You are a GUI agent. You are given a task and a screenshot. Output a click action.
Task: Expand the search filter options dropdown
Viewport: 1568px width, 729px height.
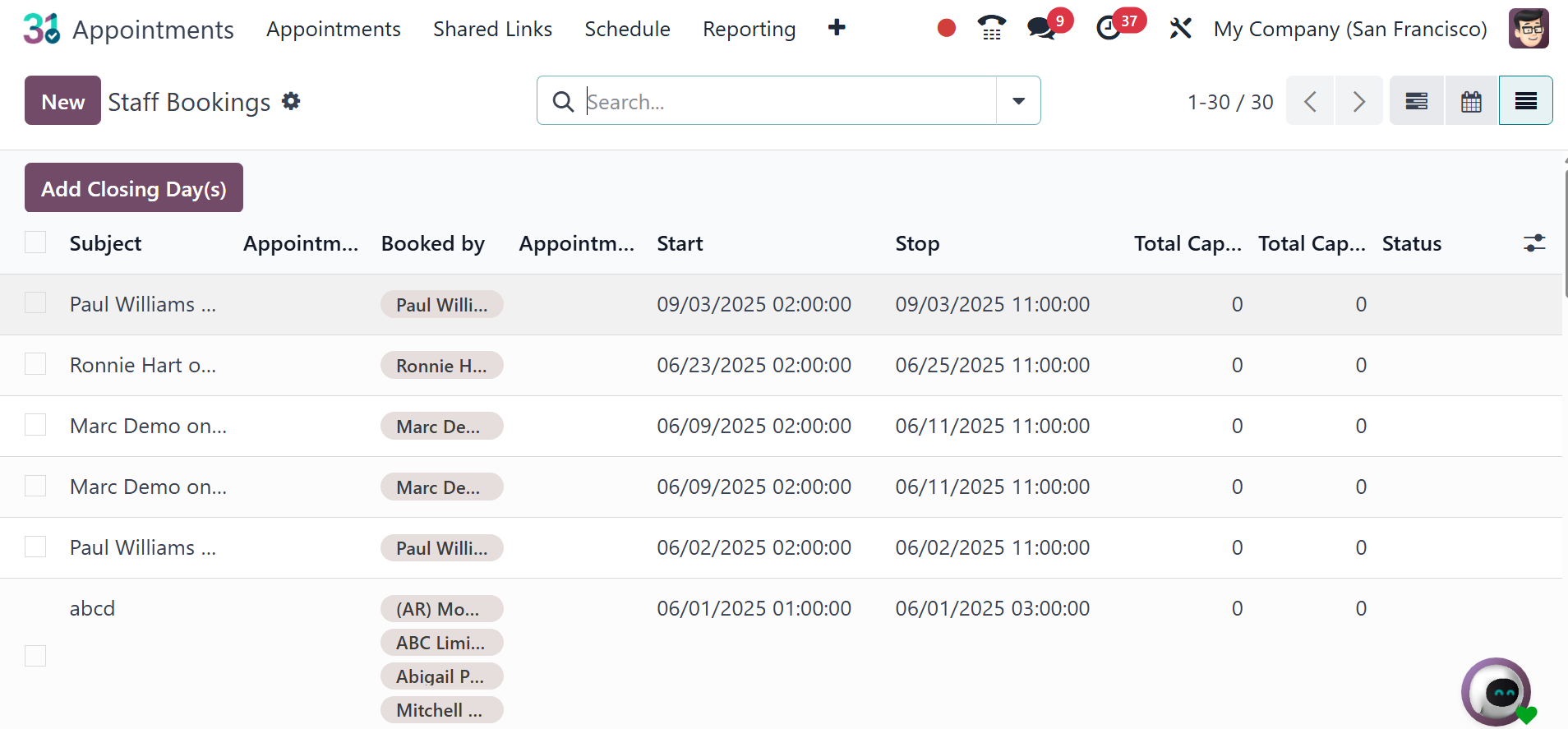(1018, 101)
